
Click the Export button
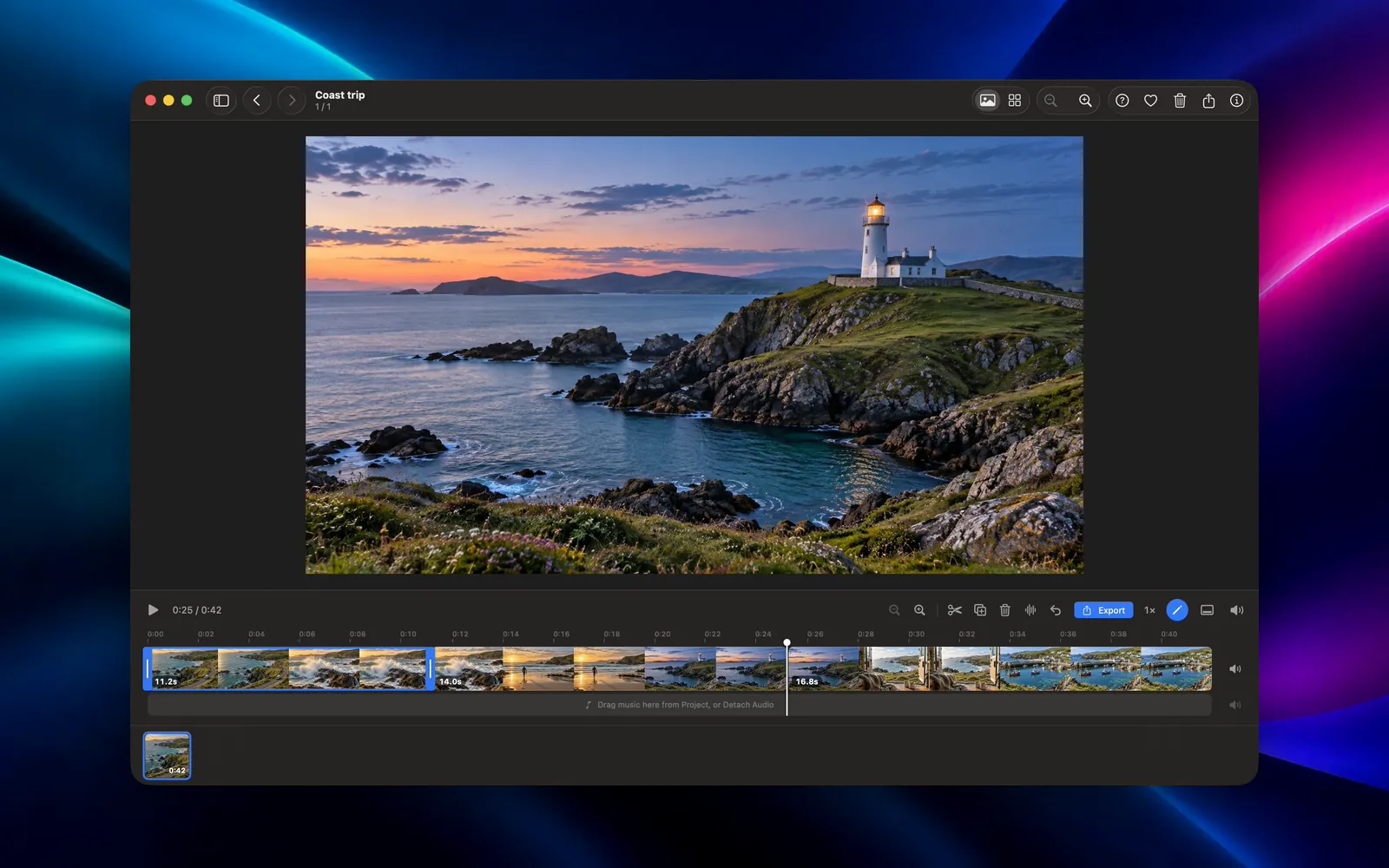(1103, 610)
